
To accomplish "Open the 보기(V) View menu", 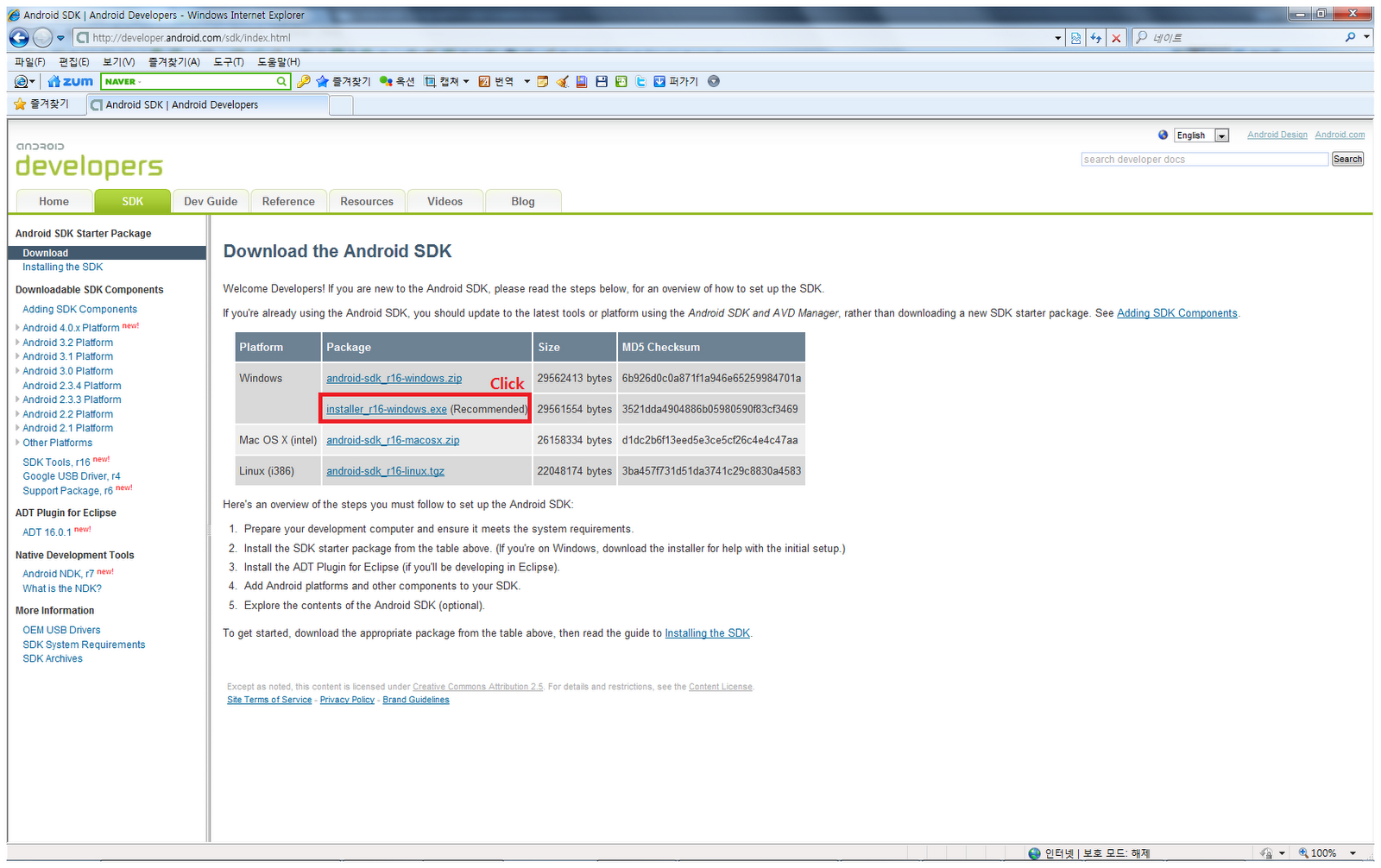I will pyautogui.click(x=118, y=62).
